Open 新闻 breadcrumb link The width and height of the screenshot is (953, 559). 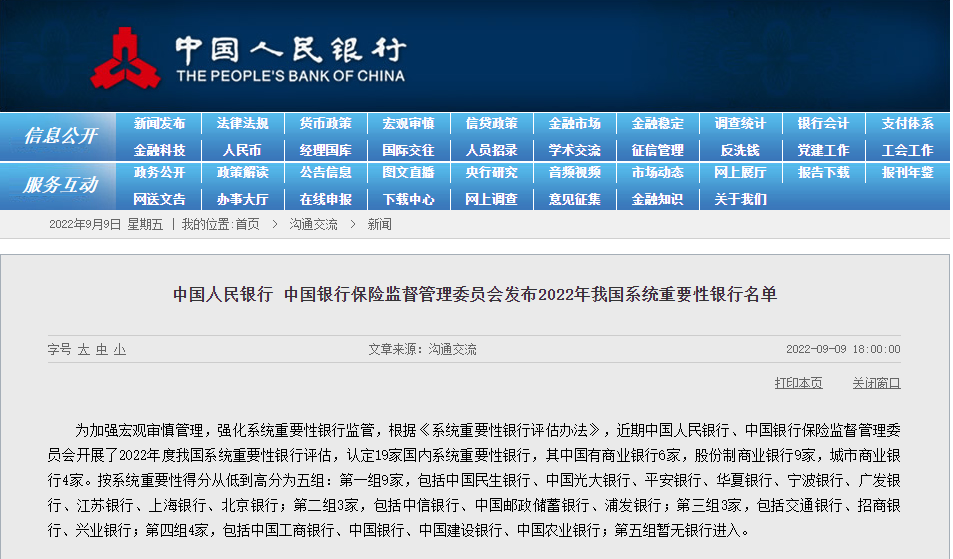click(379, 225)
